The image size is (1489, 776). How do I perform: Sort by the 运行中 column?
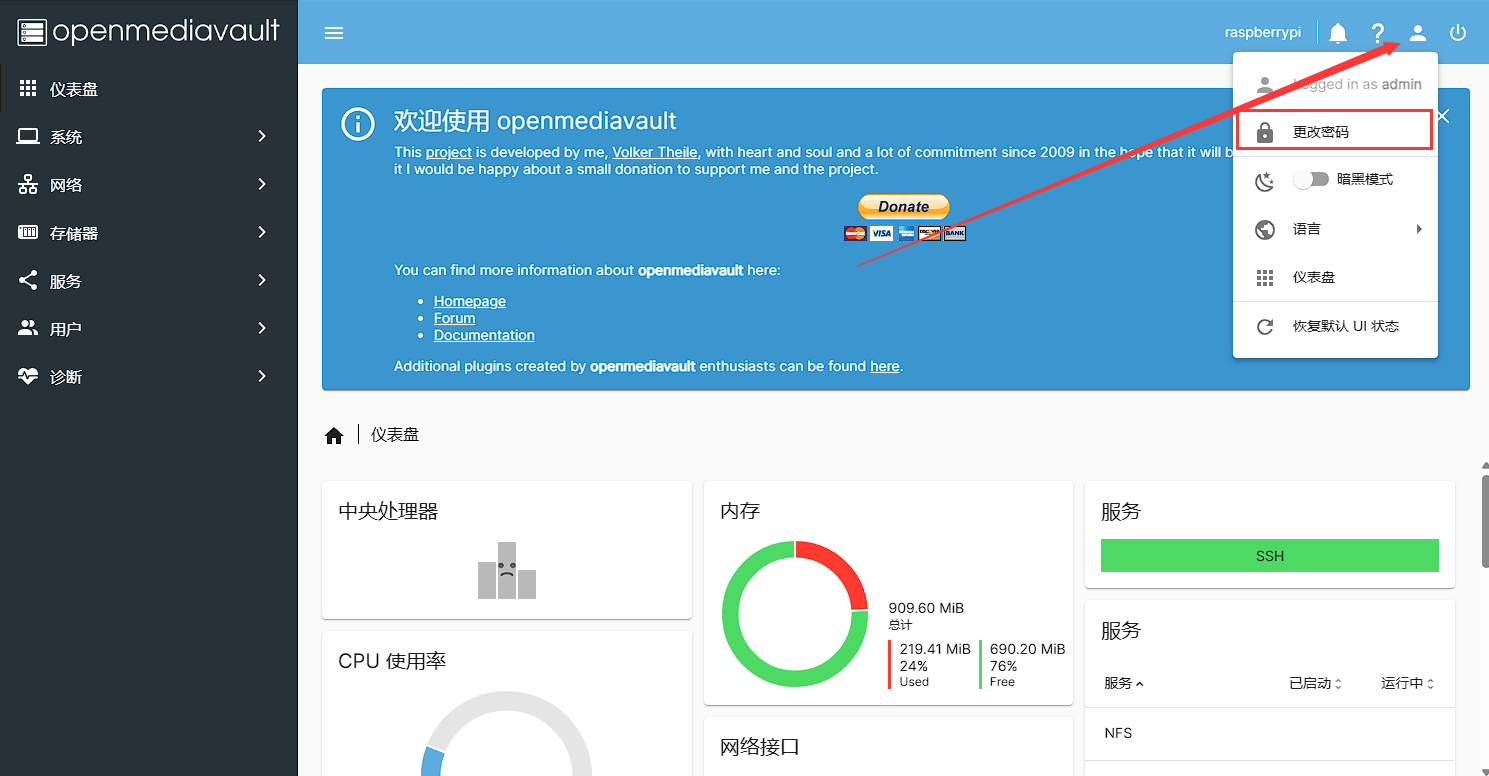[x=1408, y=683]
